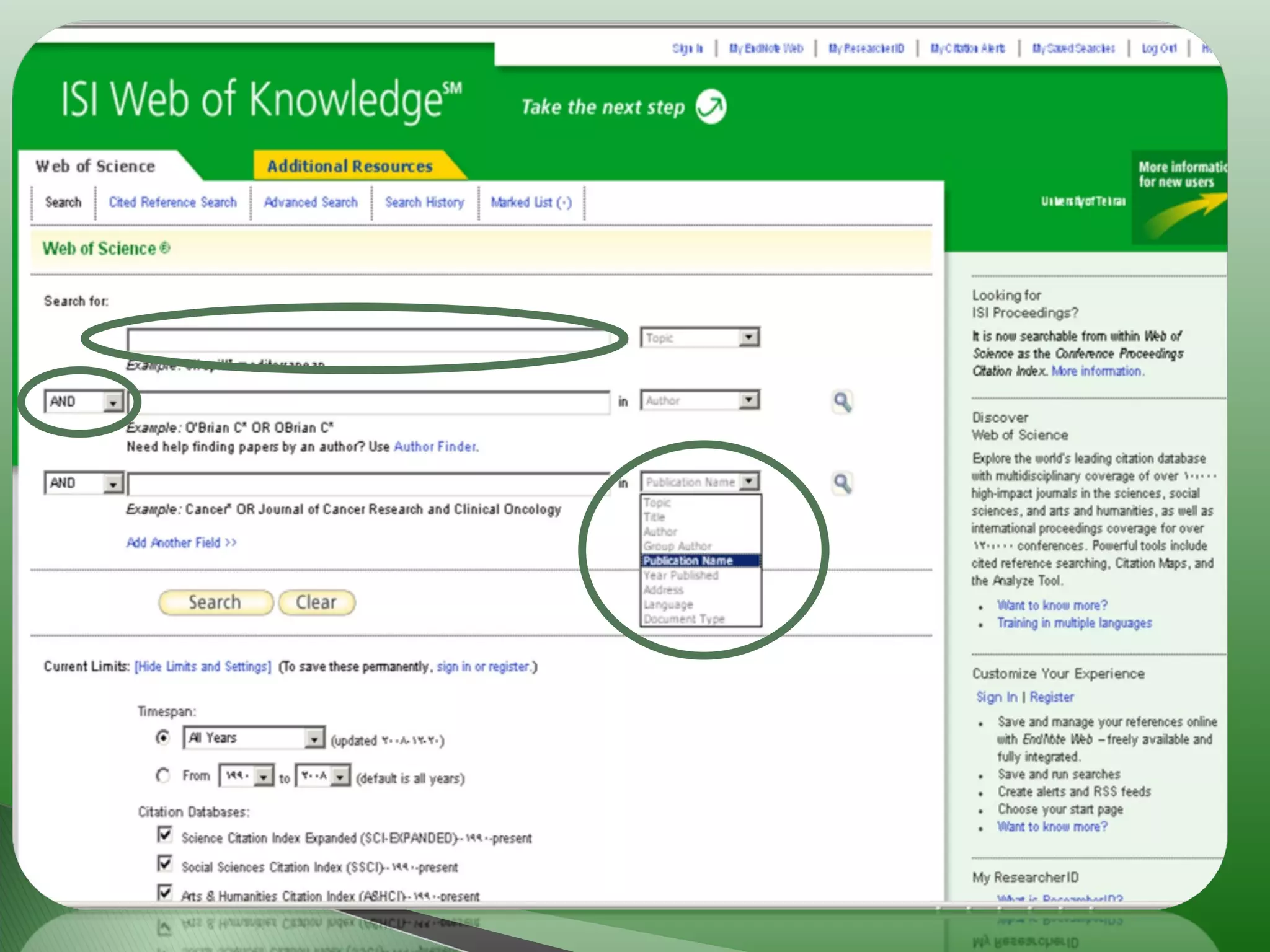Viewport: 1270px width, 952px height.
Task: Click the Add Another Field link
Action: [181, 543]
